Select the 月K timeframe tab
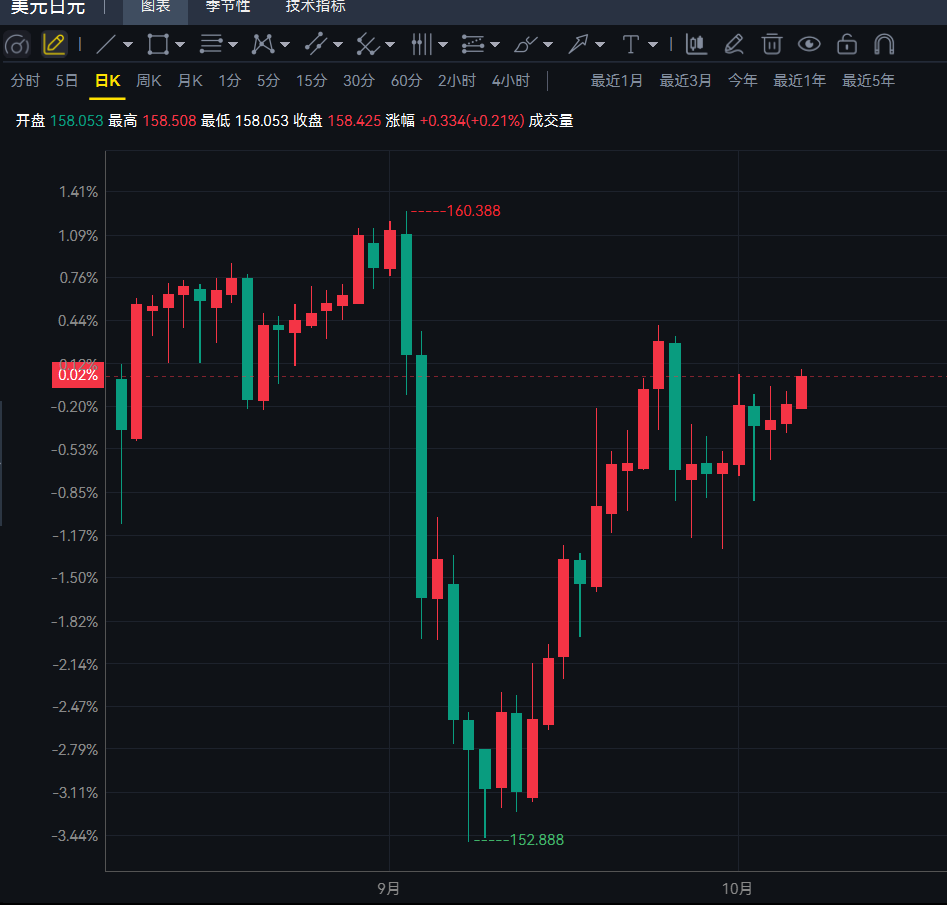Image resolution: width=947 pixels, height=905 pixels. [x=190, y=81]
